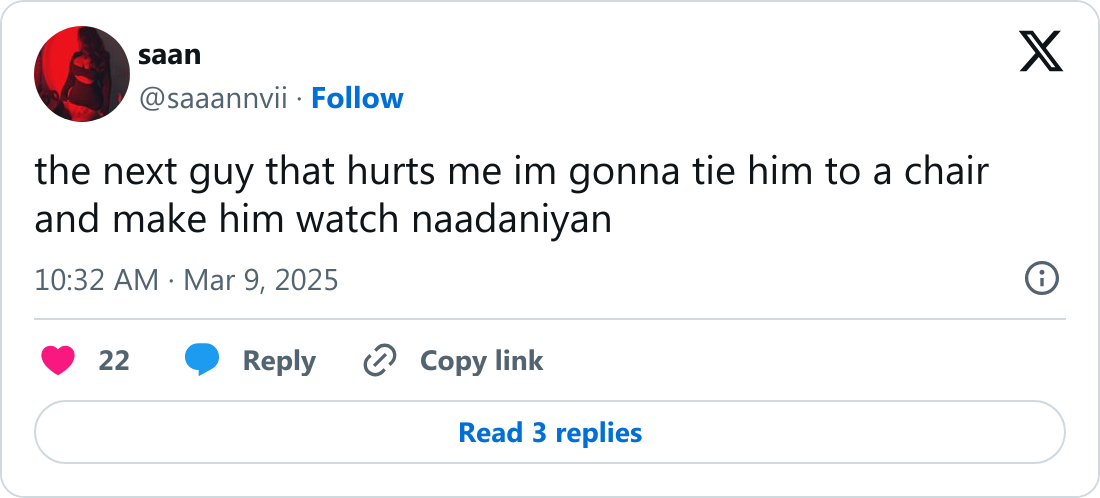This screenshot has height=498, width=1100.
Task: Click the X logo icon
Action: point(1041,50)
